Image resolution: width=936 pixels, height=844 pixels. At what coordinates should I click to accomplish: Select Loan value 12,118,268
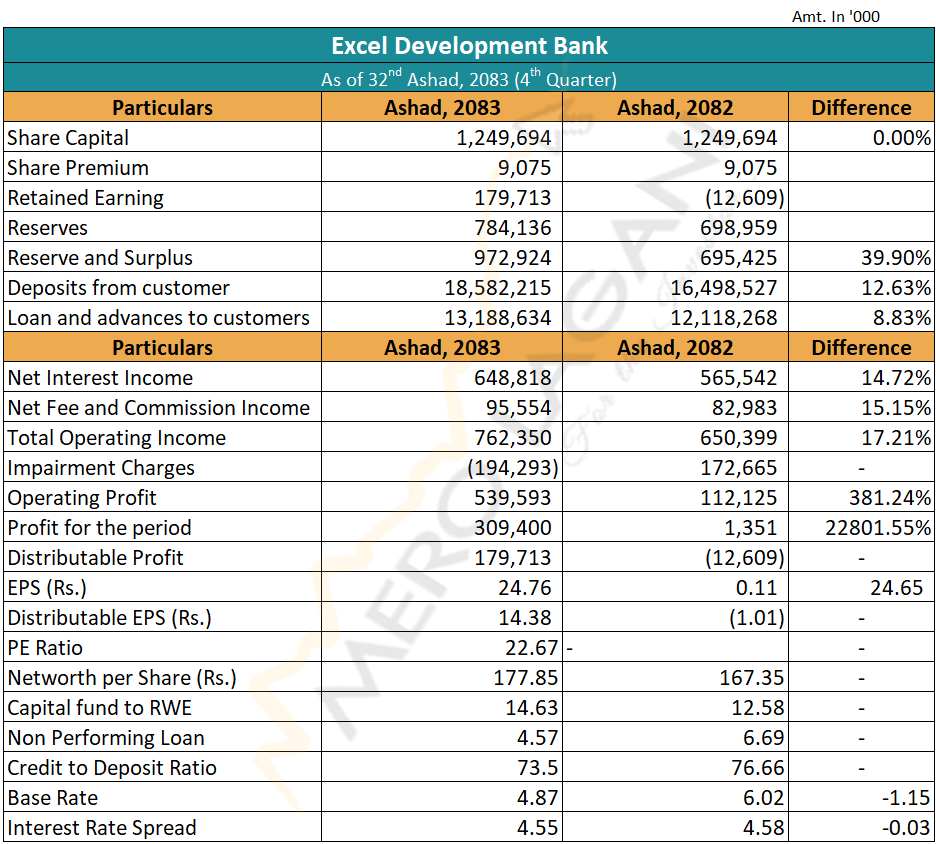point(723,318)
